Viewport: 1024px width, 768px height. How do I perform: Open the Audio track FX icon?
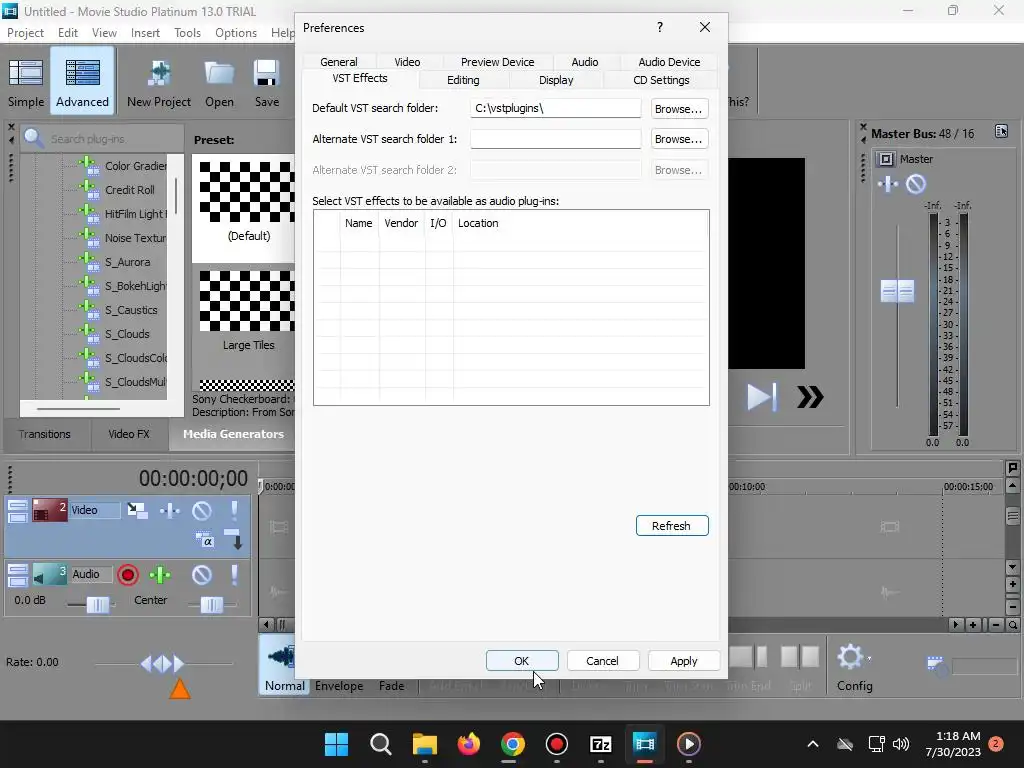click(x=160, y=575)
